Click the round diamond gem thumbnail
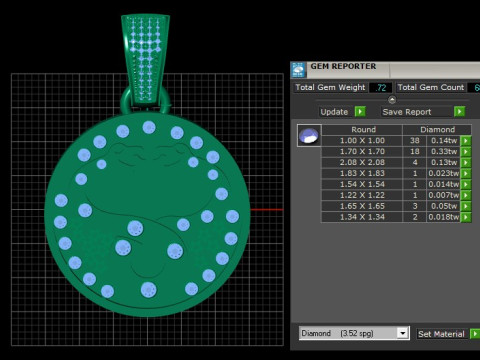The width and height of the screenshot is (480, 360). coord(309,136)
